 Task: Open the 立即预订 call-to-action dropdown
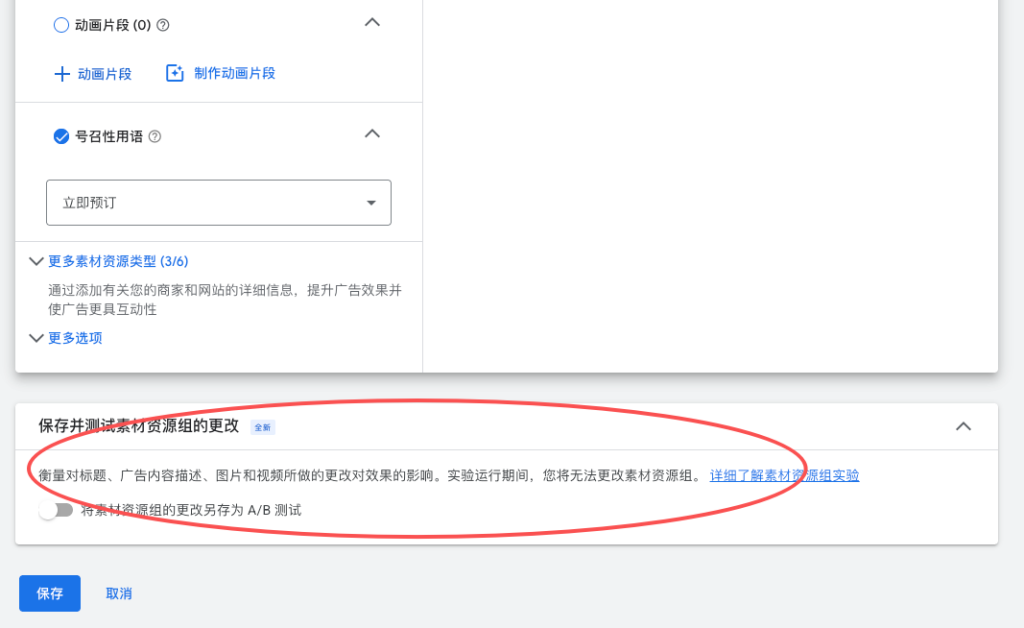(219, 203)
